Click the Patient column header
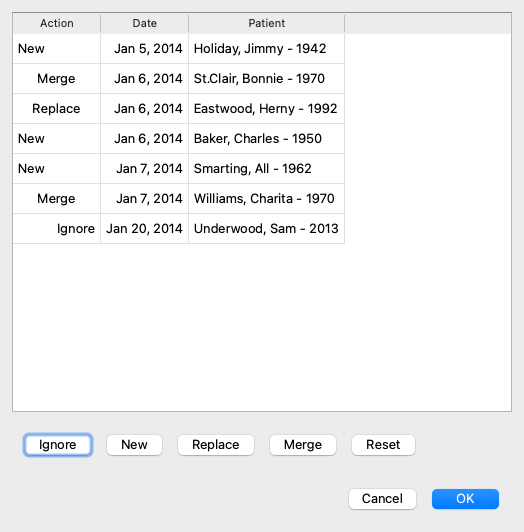This screenshot has height=532, width=524. click(x=267, y=23)
